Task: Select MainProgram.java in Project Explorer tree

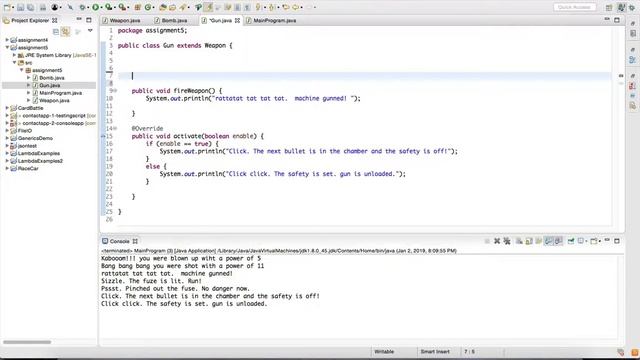Action: [60, 93]
